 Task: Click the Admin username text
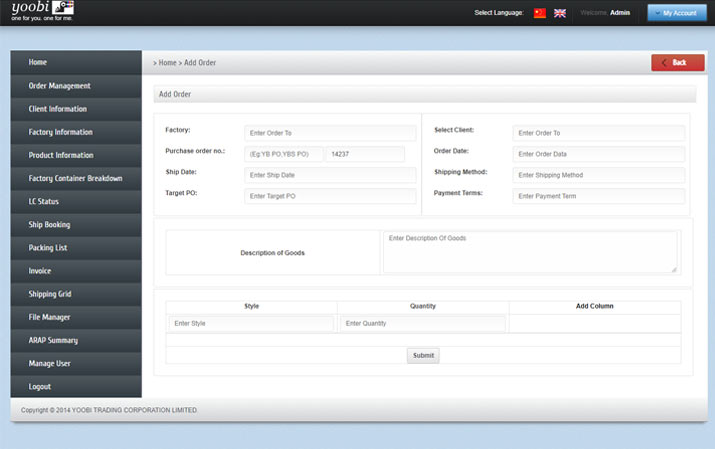[620, 13]
